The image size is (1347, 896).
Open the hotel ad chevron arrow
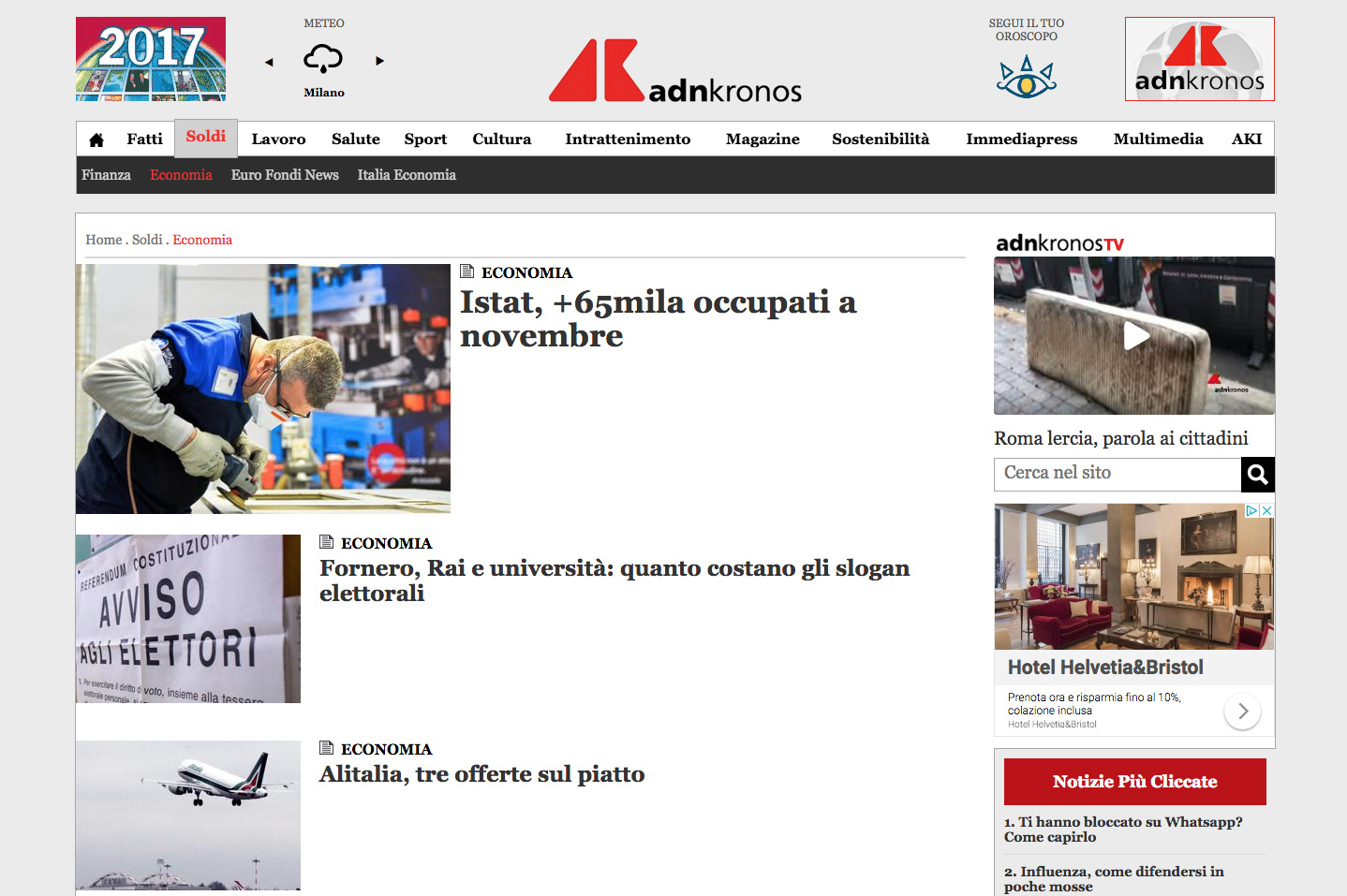click(x=1242, y=712)
